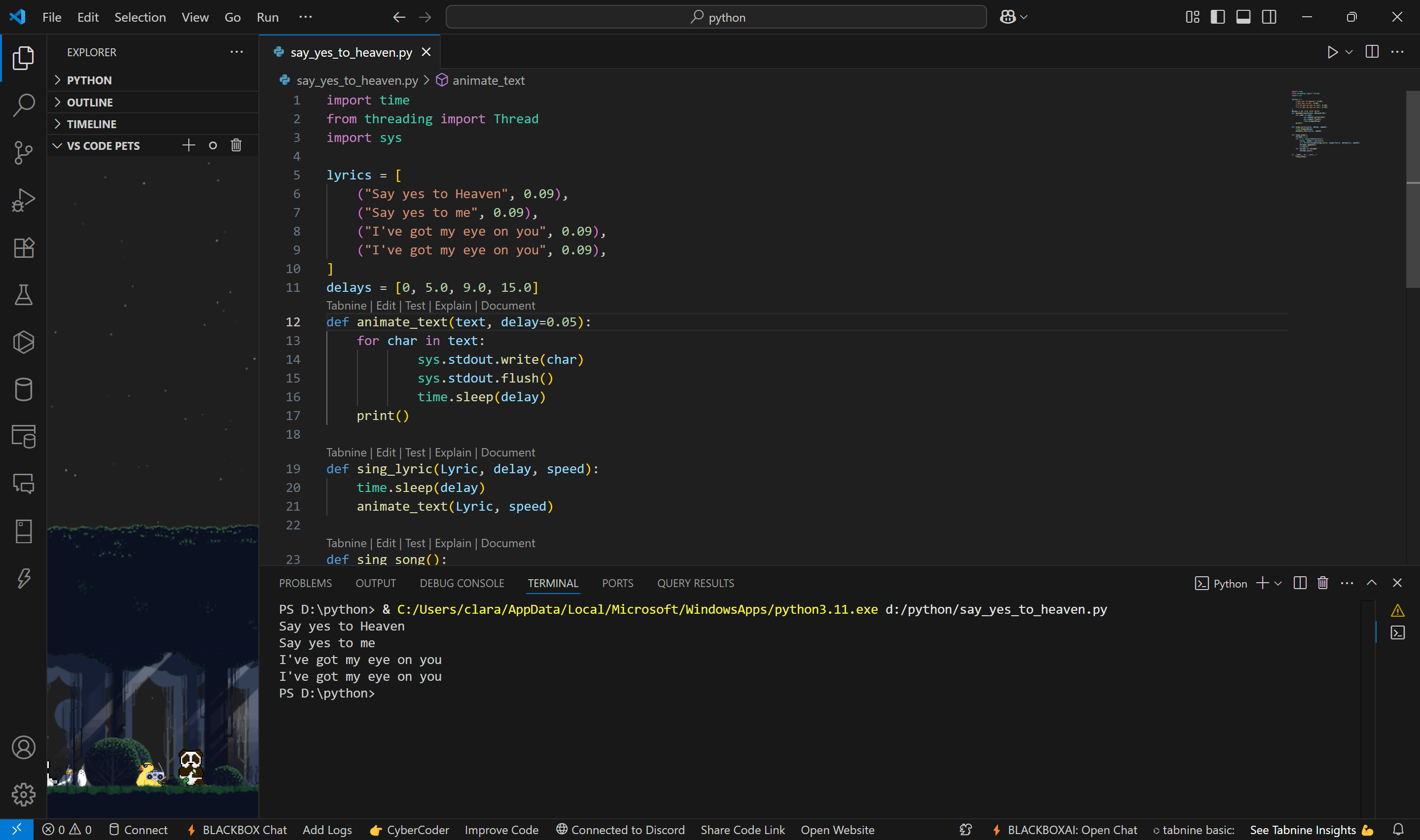Image resolution: width=1420 pixels, height=840 pixels.
Task: Toggle the bottom panel visibility
Action: (1243, 17)
